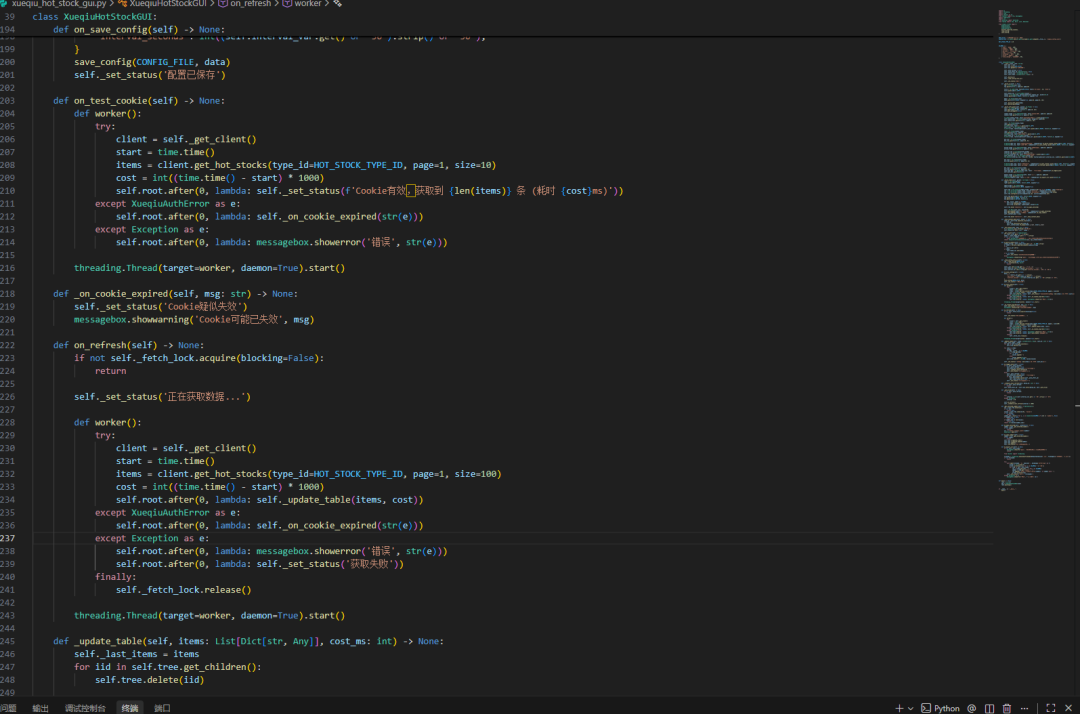The width and height of the screenshot is (1080, 714).
Task: Open the 问题 (Problems) tab
Action: click(x=9, y=708)
